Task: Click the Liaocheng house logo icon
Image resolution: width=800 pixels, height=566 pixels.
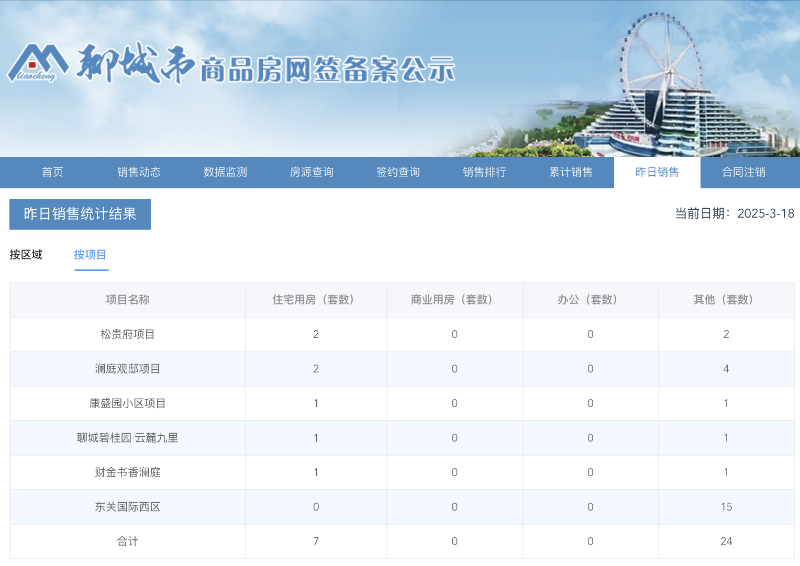Action: point(38,63)
